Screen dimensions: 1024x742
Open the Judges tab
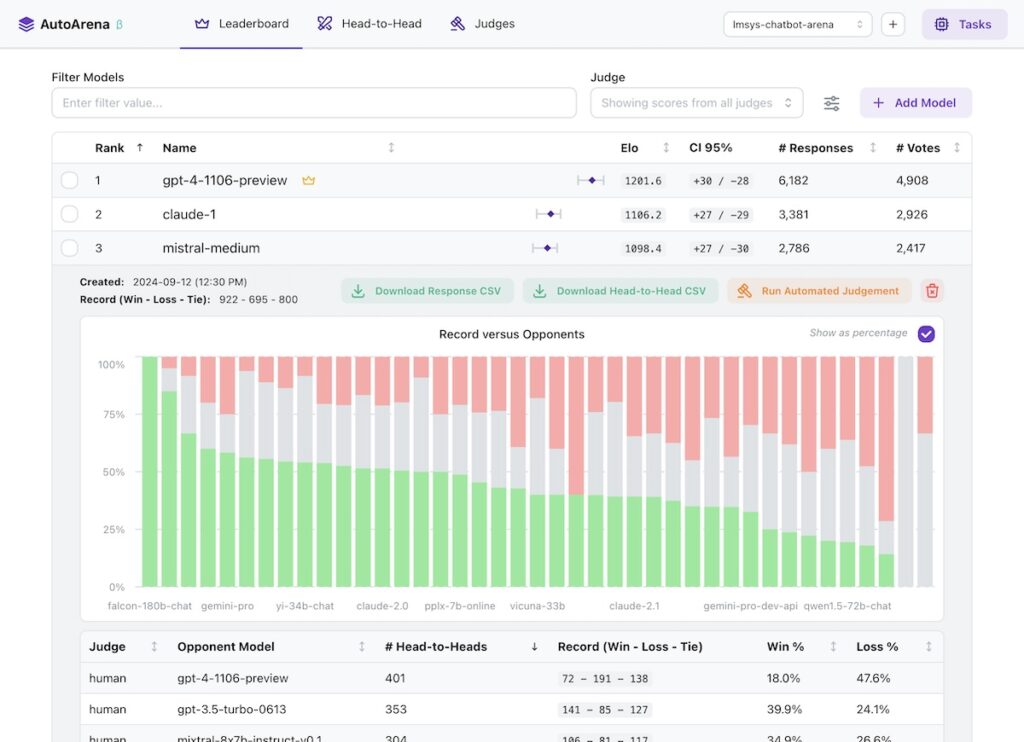tap(481, 22)
